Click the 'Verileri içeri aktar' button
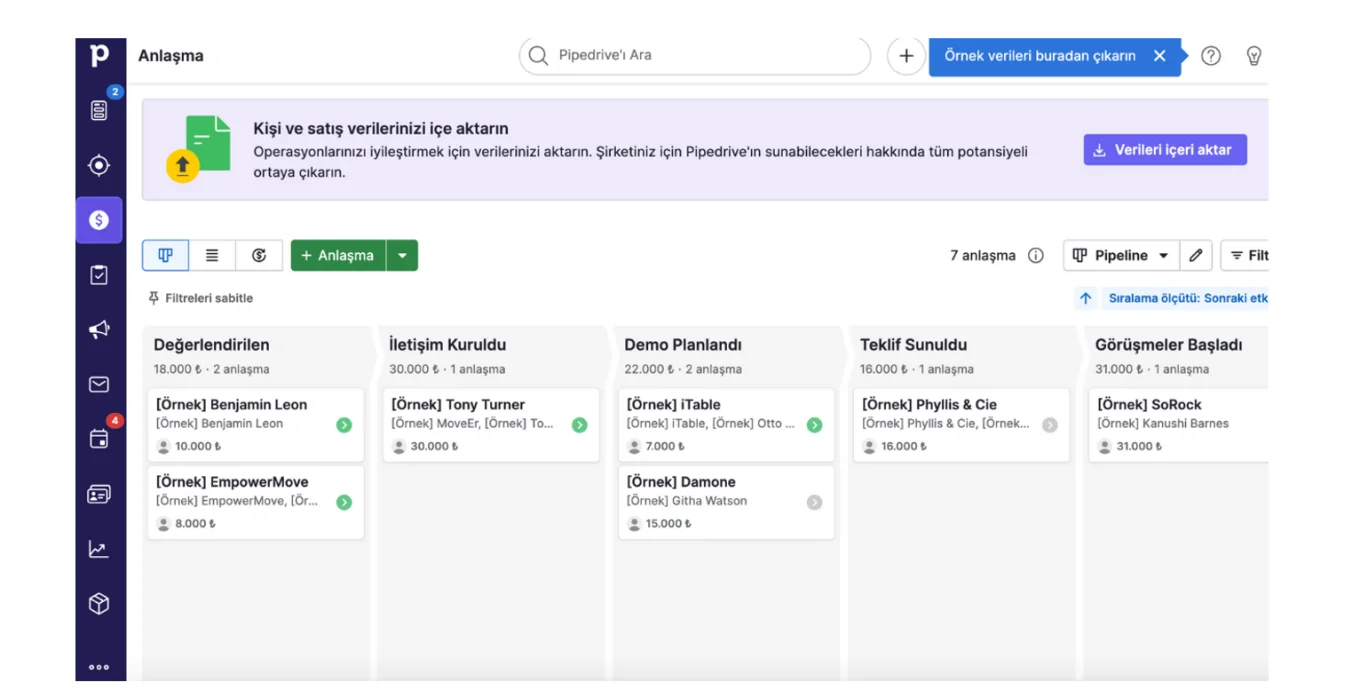 click(x=1165, y=150)
